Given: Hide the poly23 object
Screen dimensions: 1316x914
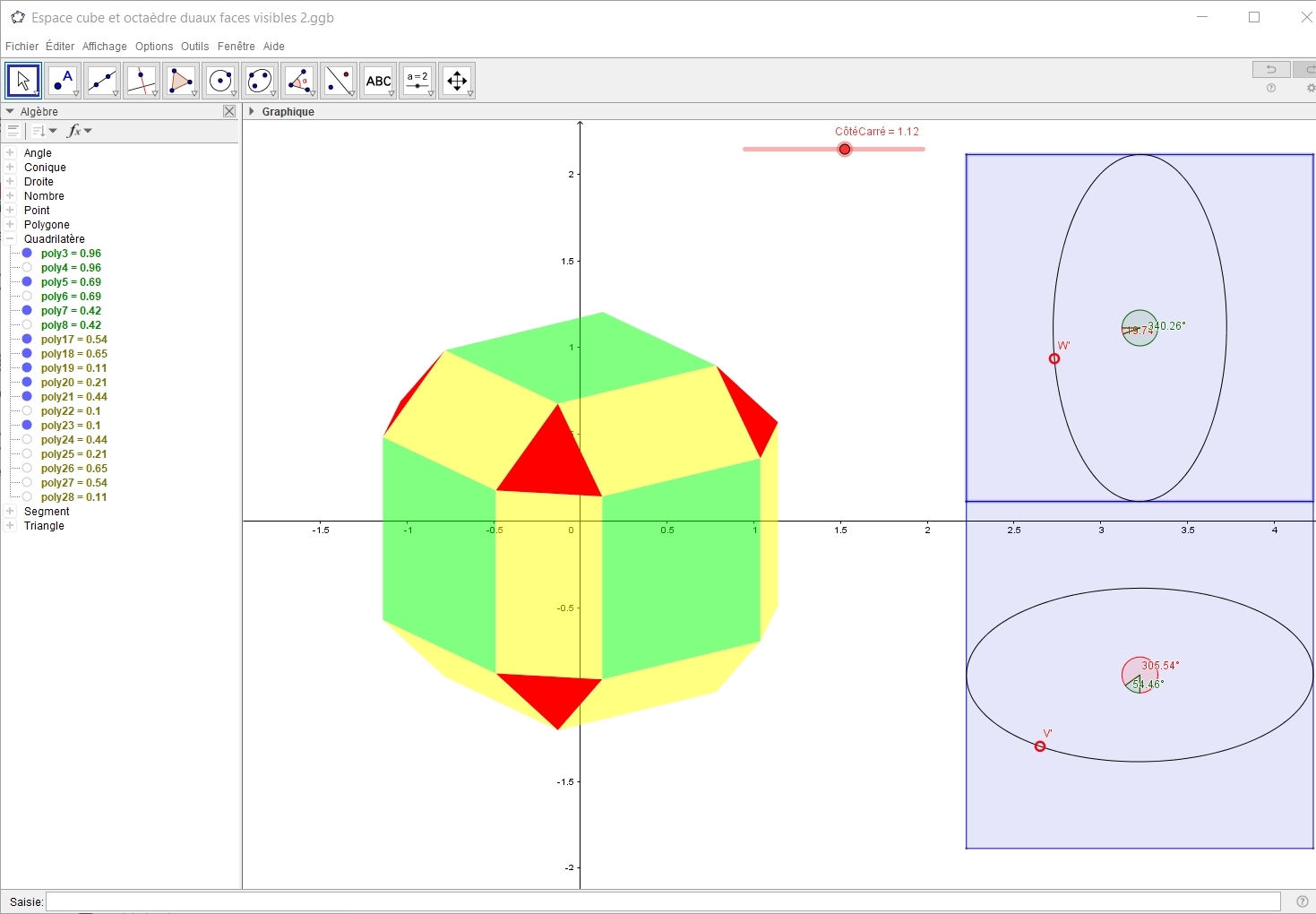Looking at the screenshot, I should pos(27,426).
